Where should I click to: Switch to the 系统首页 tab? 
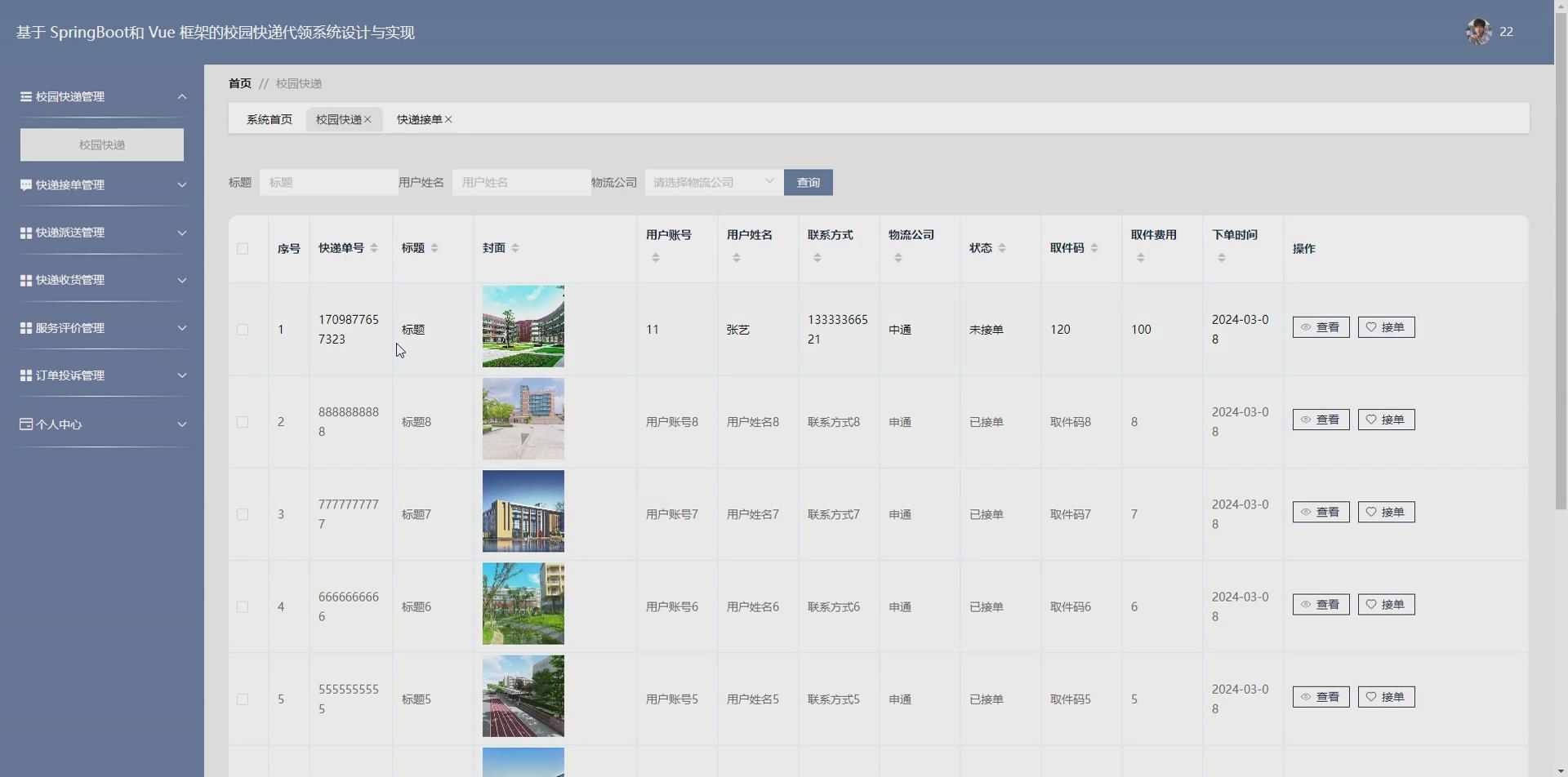(x=269, y=119)
